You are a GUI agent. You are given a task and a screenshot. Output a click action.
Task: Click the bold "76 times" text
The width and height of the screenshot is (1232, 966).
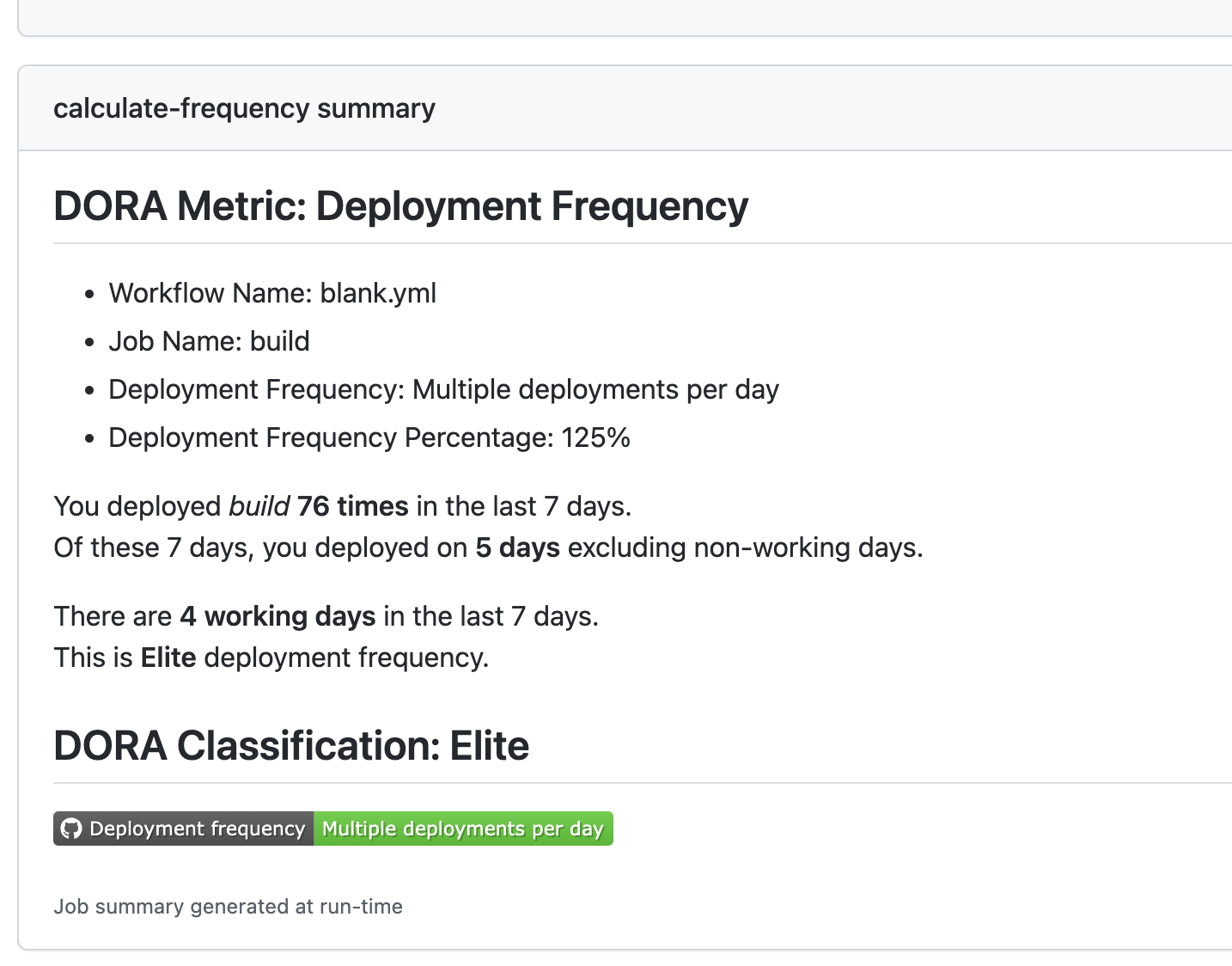352,506
